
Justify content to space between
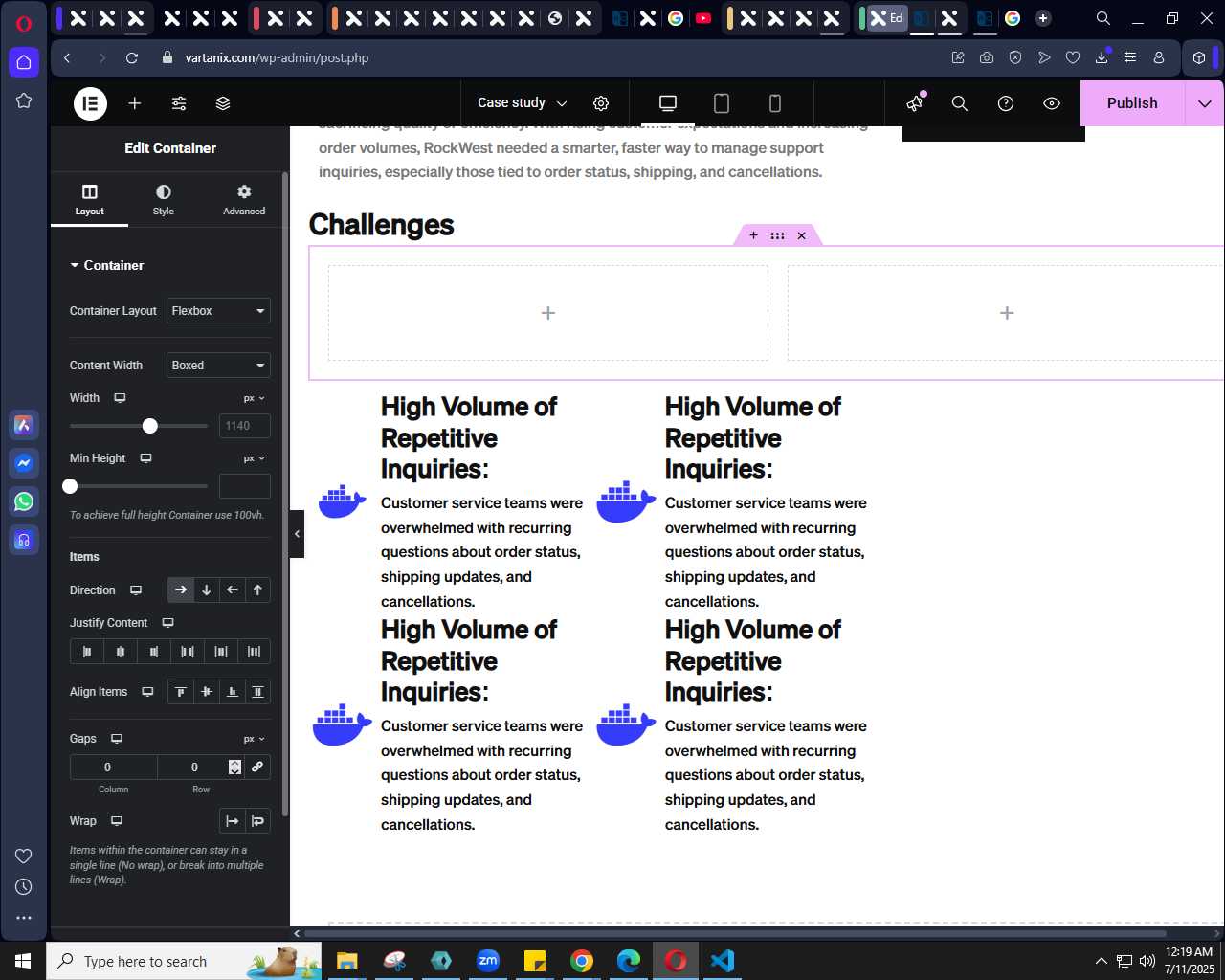pos(188,652)
